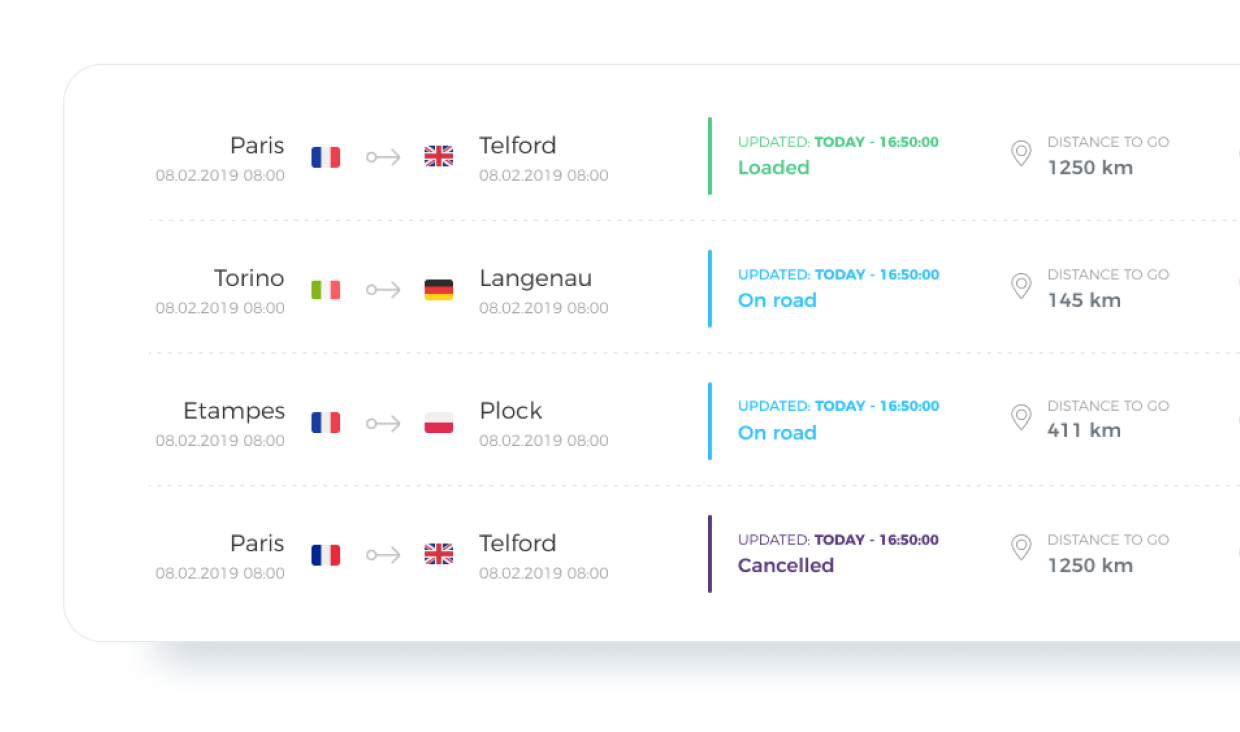Click the route arrow between Etampes and Plock
Screen dimensions: 1240x732
(x=383, y=423)
